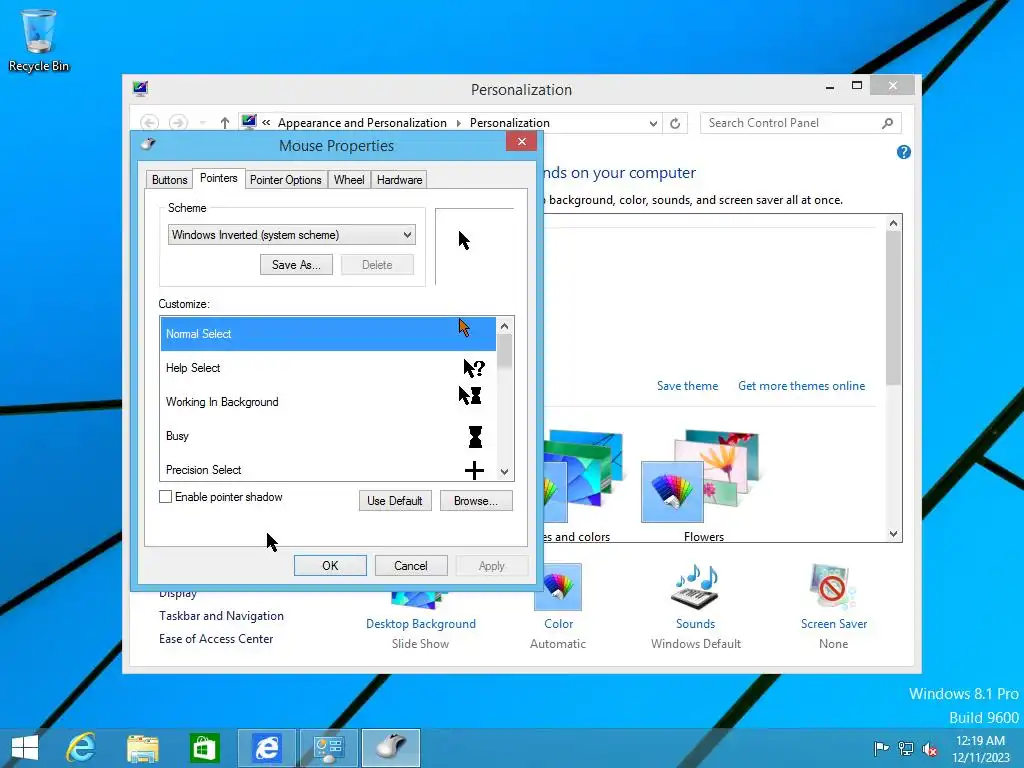Launch Internet Explorer from taskbar
The height and width of the screenshot is (768, 1024).
click(x=81, y=748)
